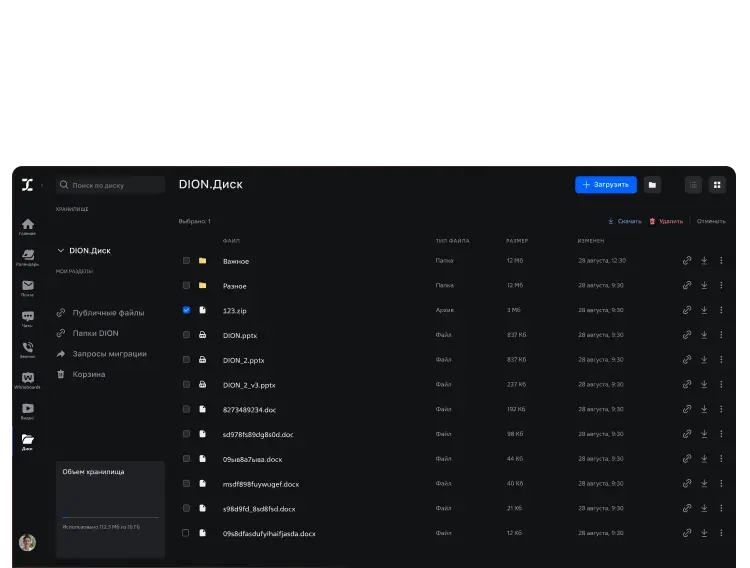The image size is (750, 568).
Task: Open the Корзина trash section
Action: point(81,374)
